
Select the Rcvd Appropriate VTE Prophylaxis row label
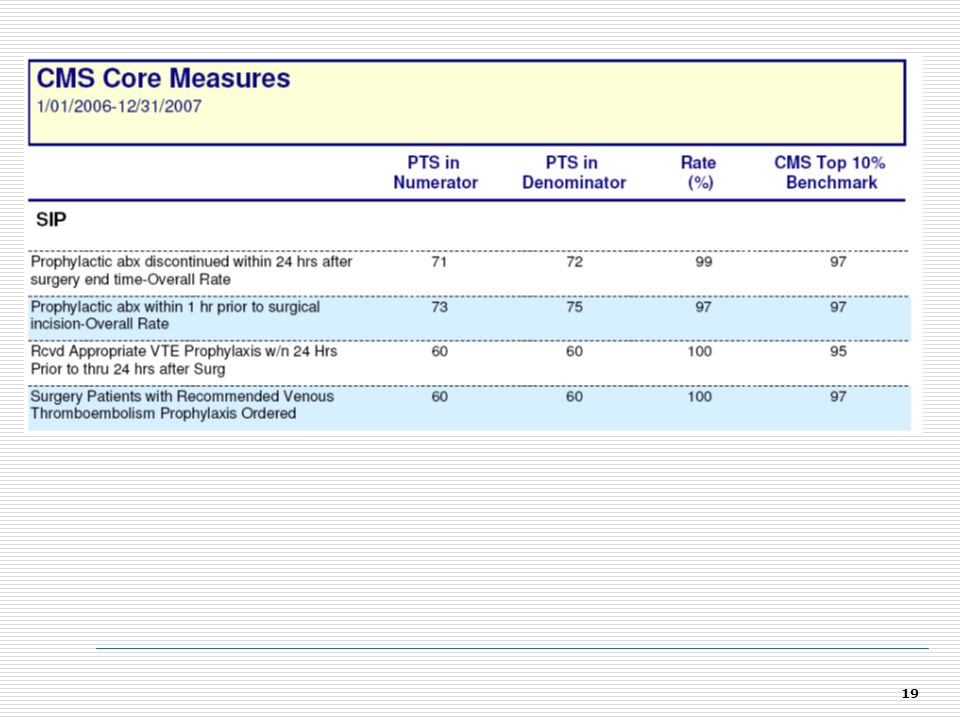tap(184, 360)
